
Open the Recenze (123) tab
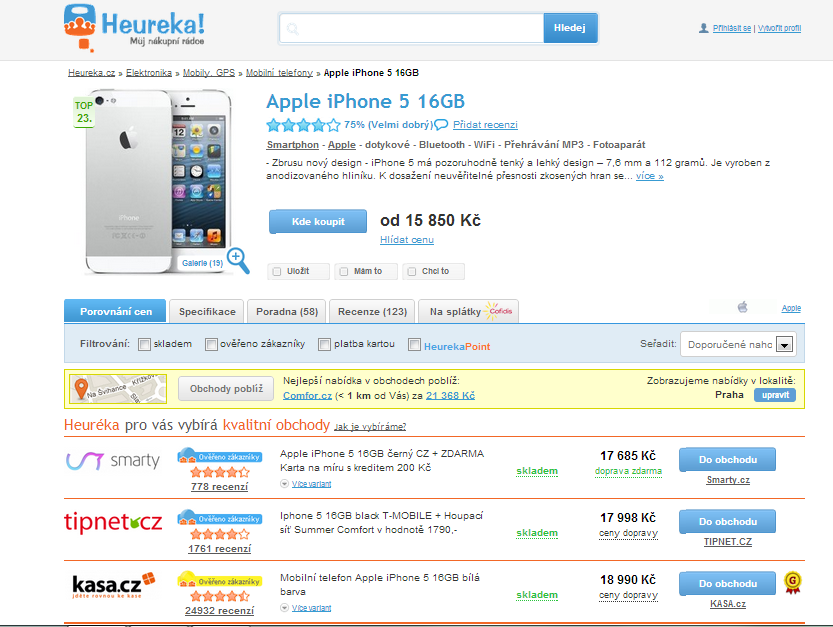[x=372, y=311]
